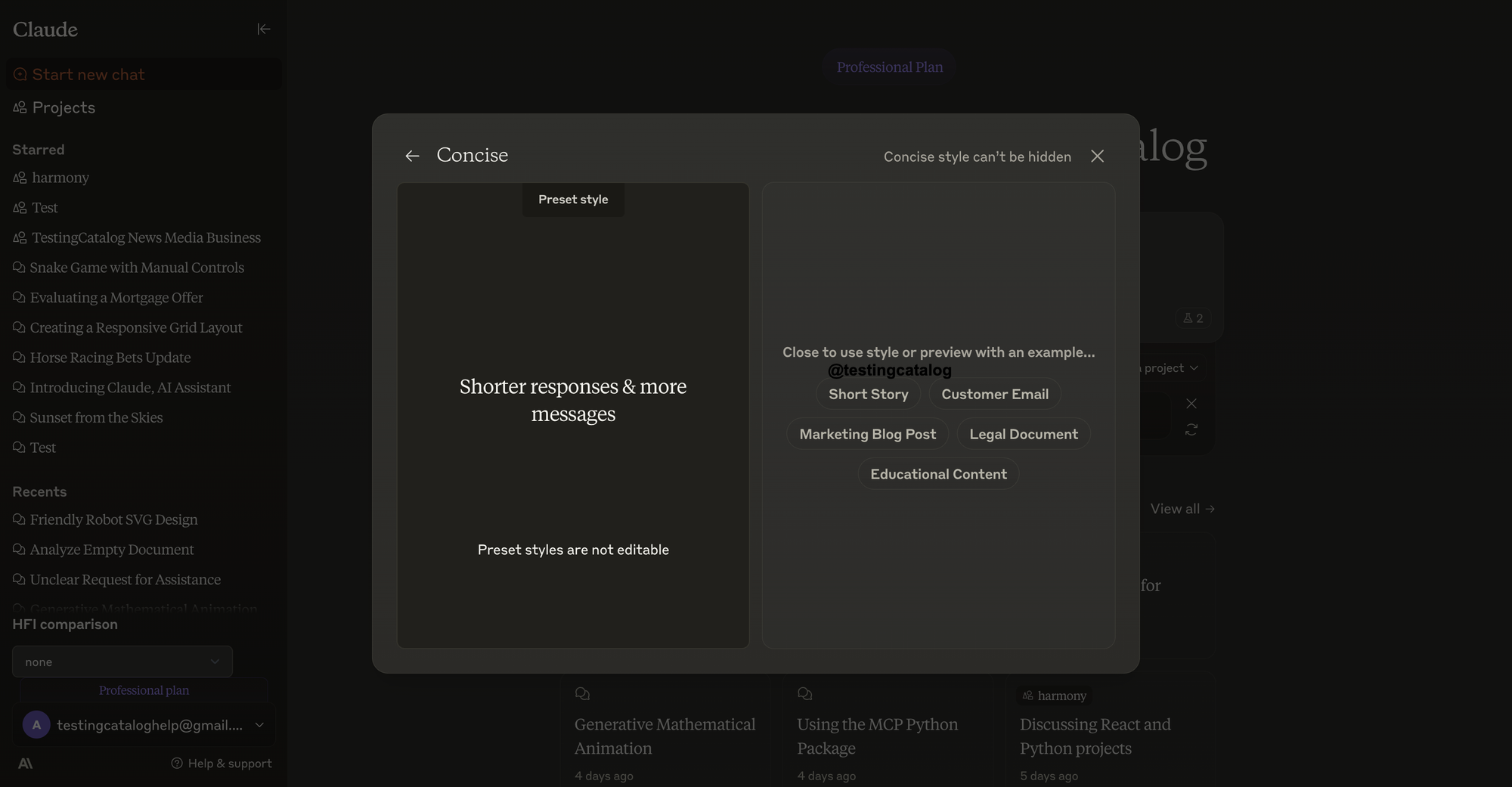Viewport: 1512px width, 787px height.
Task: Click the "Concise style can't be hidden" notice
Action: (x=978, y=156)
